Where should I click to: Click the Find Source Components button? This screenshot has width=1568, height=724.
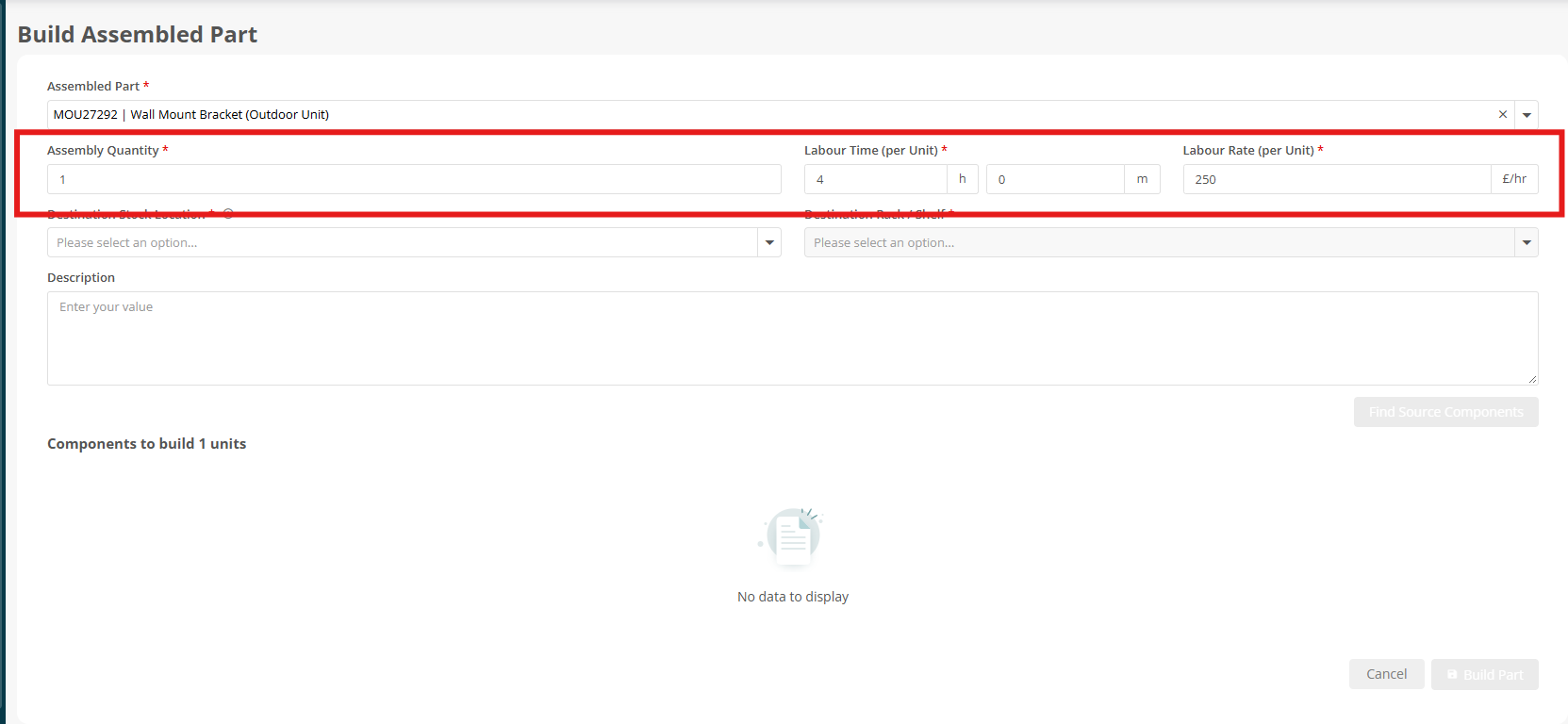point(1446,412)
